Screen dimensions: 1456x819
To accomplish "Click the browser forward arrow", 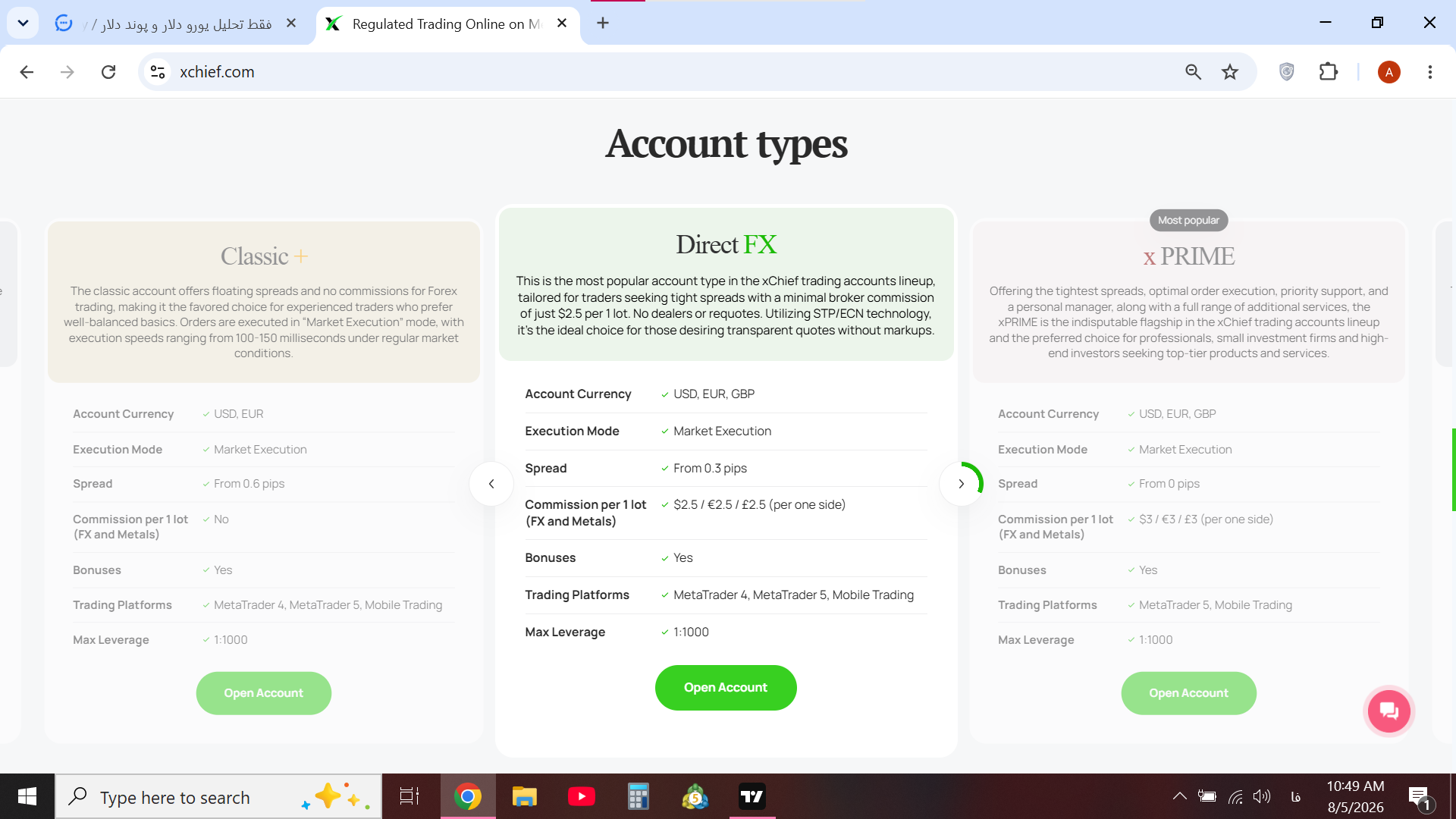I will pyautogui.click(x=67, y=72).
